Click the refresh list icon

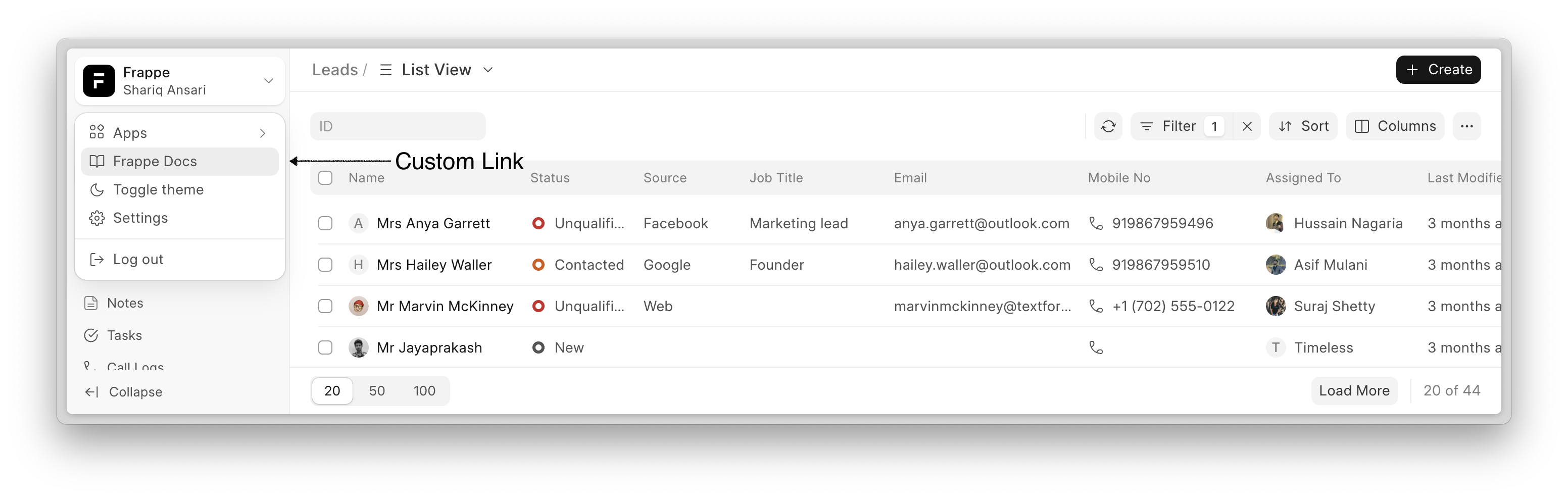1108,126
